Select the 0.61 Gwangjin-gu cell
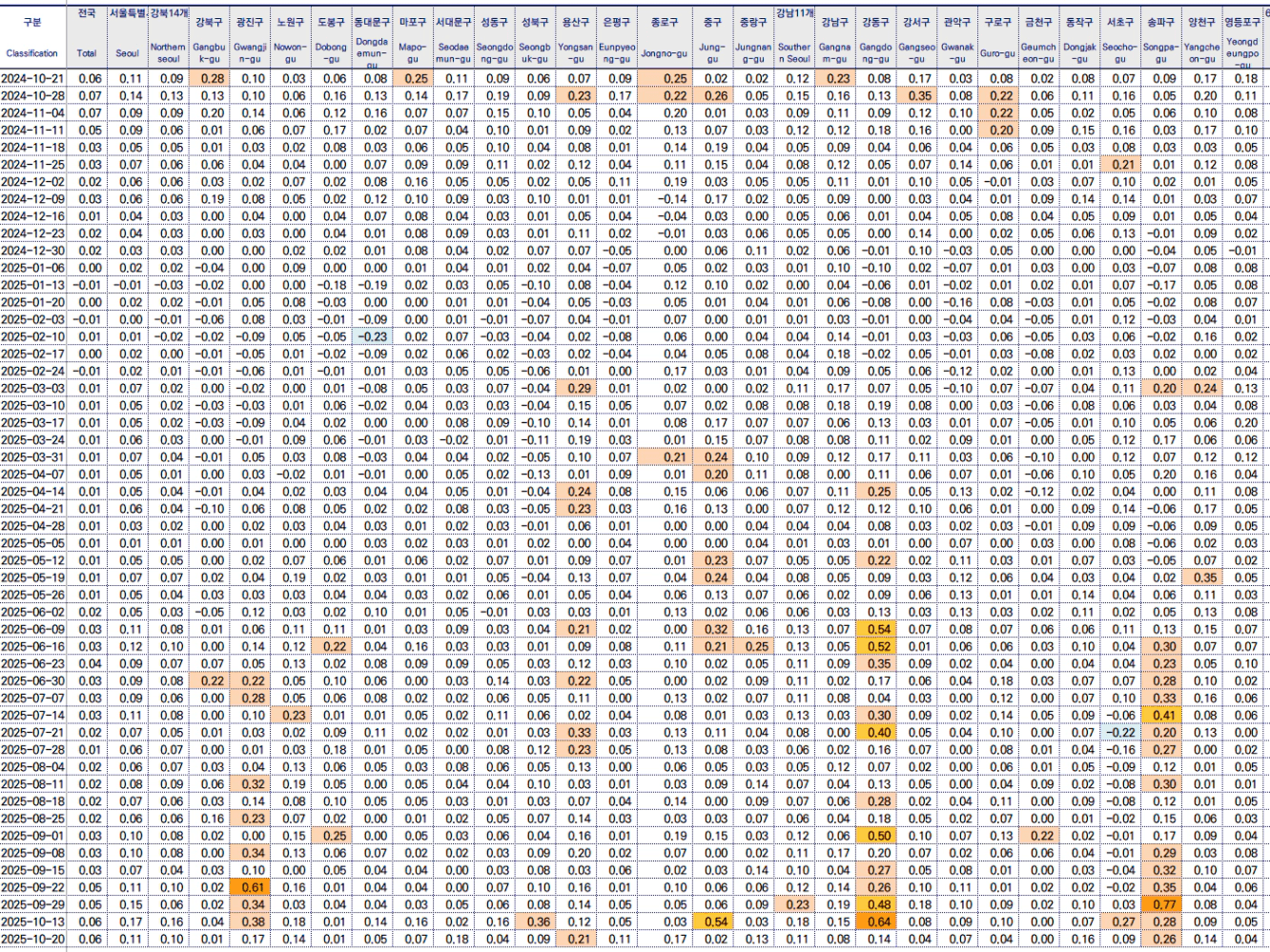This screenshot has width=1270, height=952. [251, 887]
